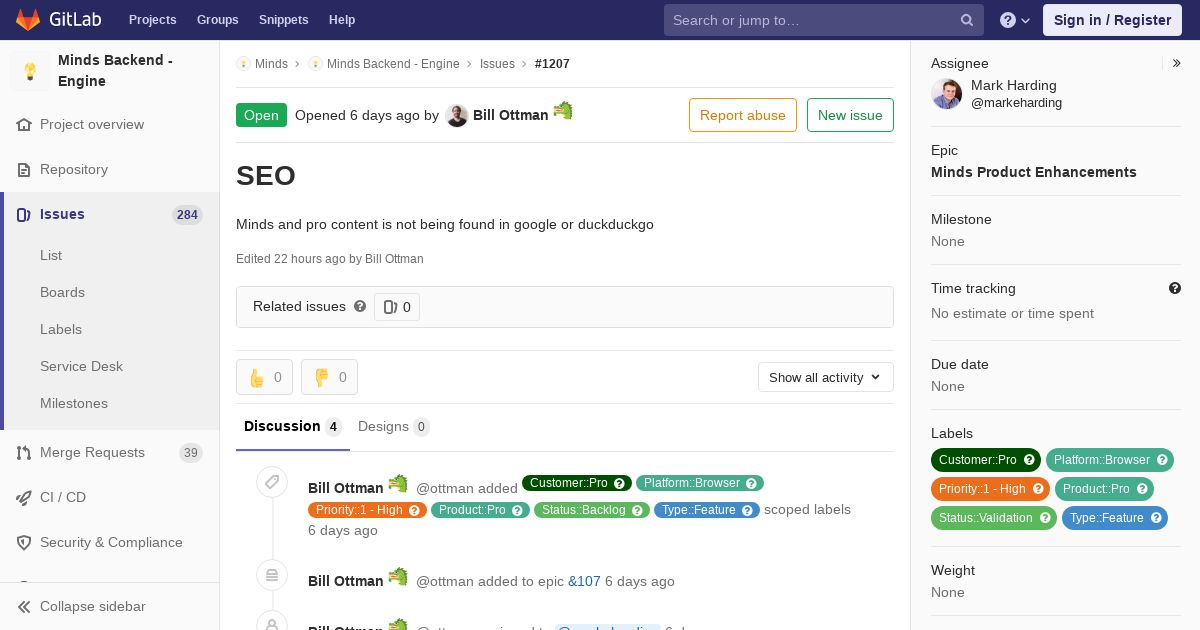This screenshot has width=1200, height=630.
Task: Click the New issue button
Action: click(x=850, y=115)
